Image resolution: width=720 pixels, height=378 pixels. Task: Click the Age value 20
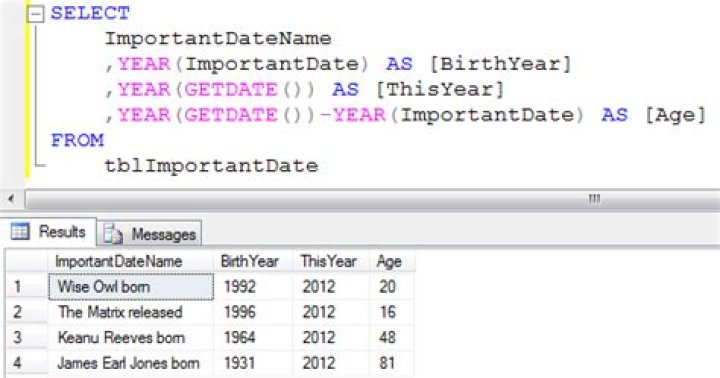(x=387, y=287)
